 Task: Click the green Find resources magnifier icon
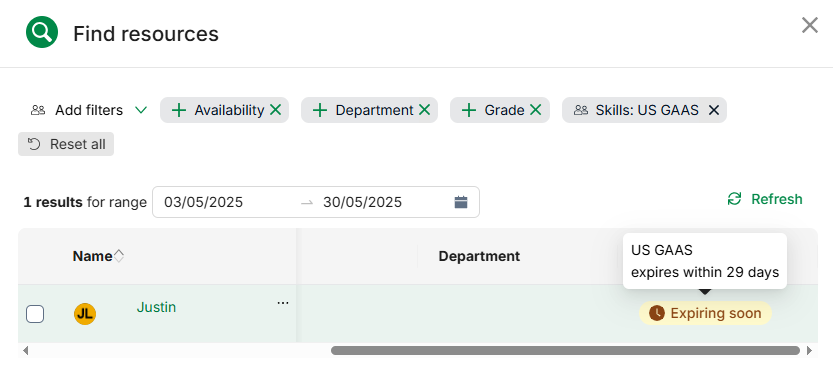pyautogui.click(x=42, y=32)
